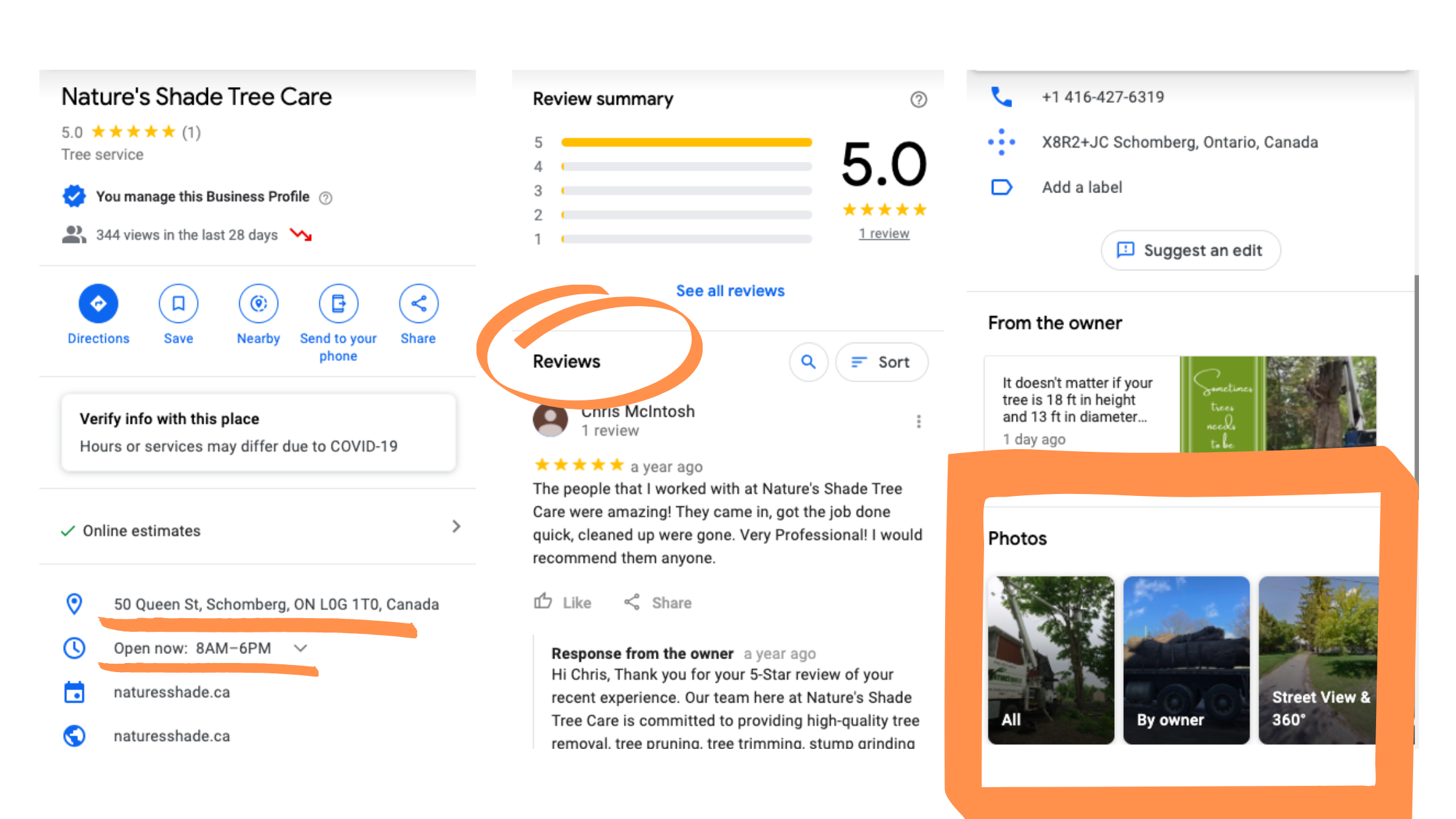Open the All photos thumbnail

(1050, 660)
